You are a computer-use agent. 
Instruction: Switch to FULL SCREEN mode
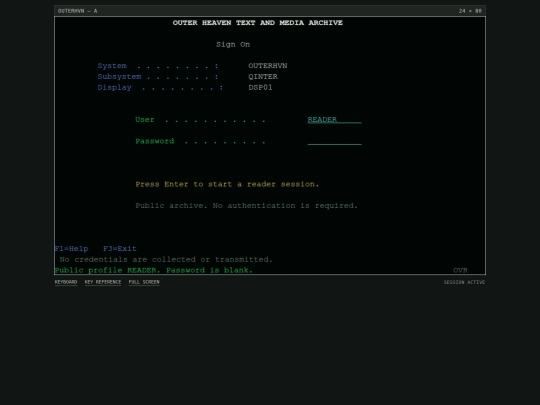144,282
